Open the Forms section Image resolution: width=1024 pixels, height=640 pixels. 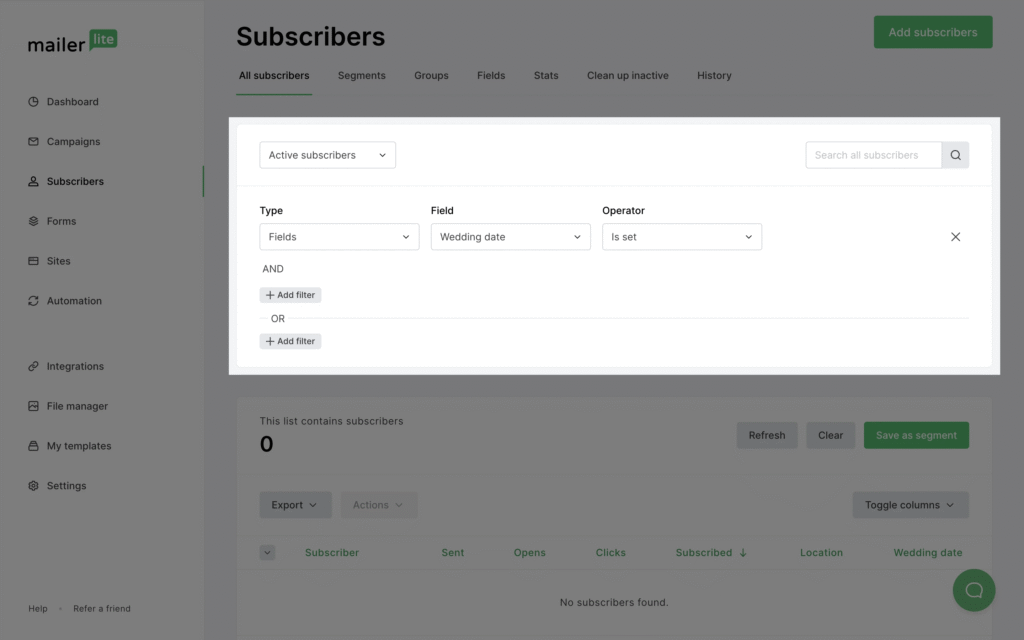point(35,221)
